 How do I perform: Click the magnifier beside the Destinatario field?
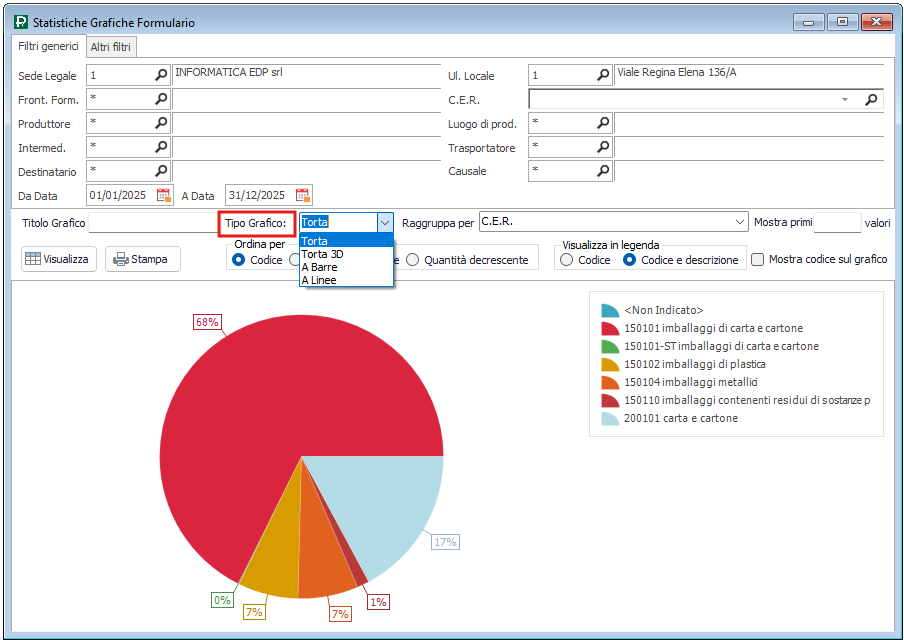point(161,171)
